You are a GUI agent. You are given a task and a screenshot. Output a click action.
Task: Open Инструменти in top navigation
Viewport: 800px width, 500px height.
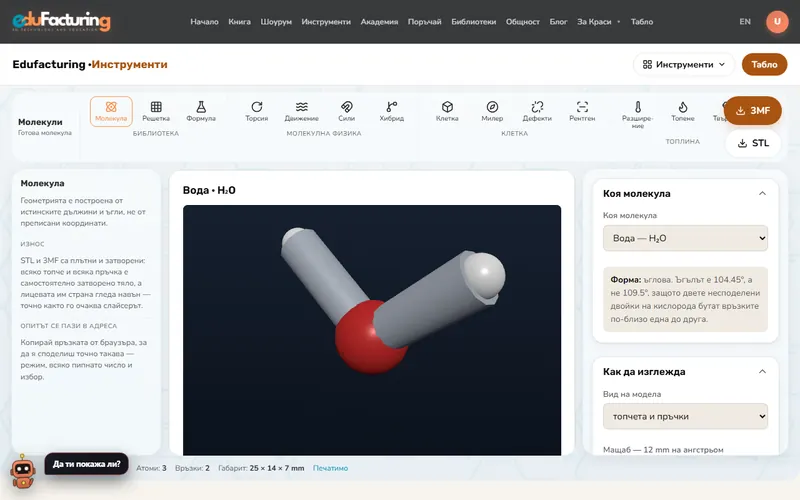(x=326, y=21)
